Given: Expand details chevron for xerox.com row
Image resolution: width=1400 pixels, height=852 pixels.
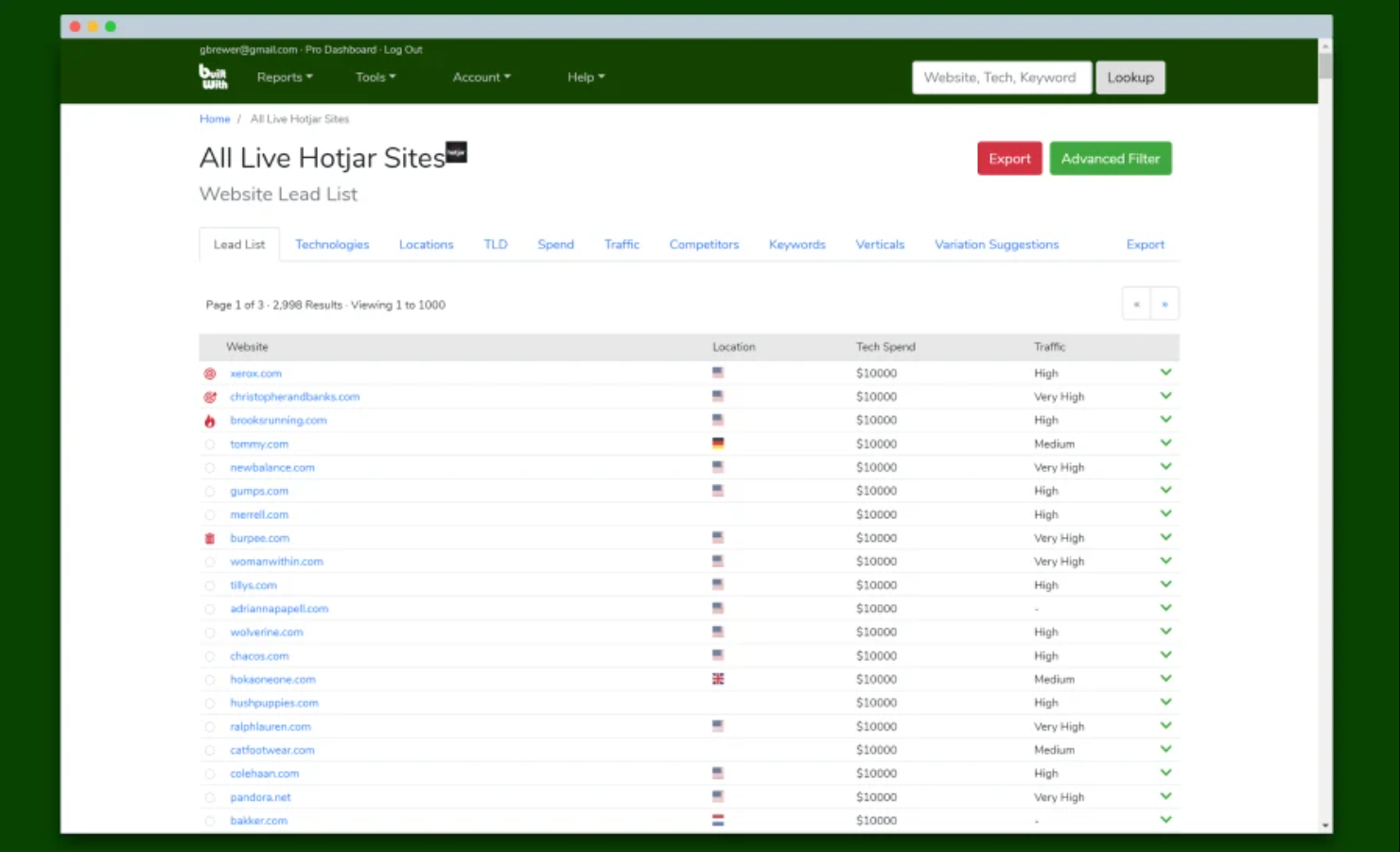Looking at the screenshot, I should coord(1165,373).
